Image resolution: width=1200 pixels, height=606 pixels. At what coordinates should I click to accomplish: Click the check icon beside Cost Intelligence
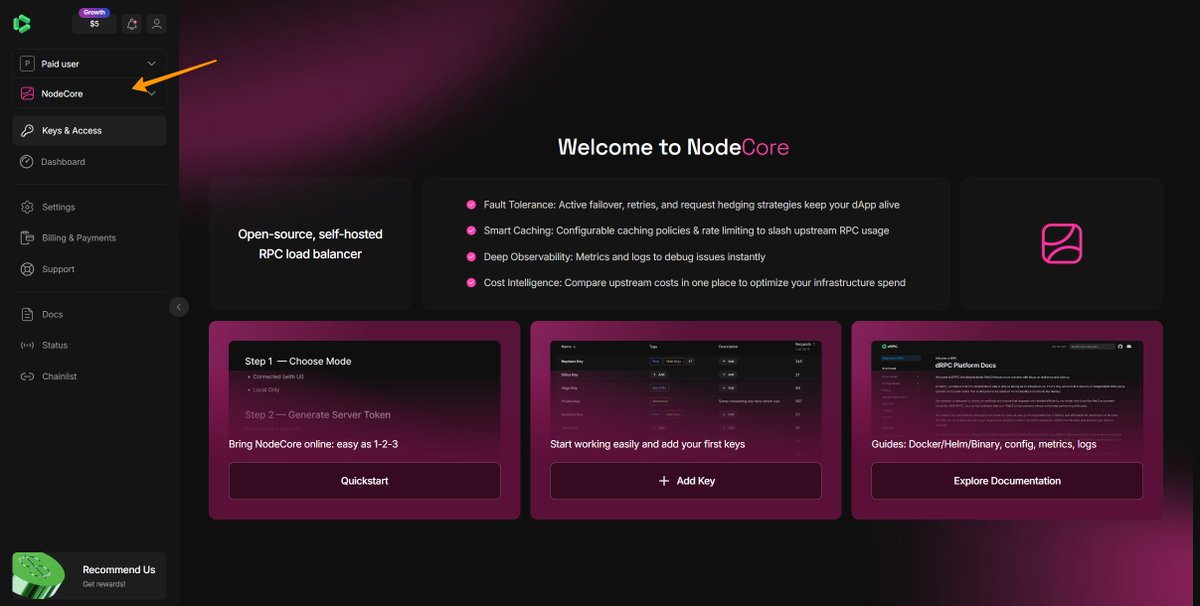click(x=471, y=282)
